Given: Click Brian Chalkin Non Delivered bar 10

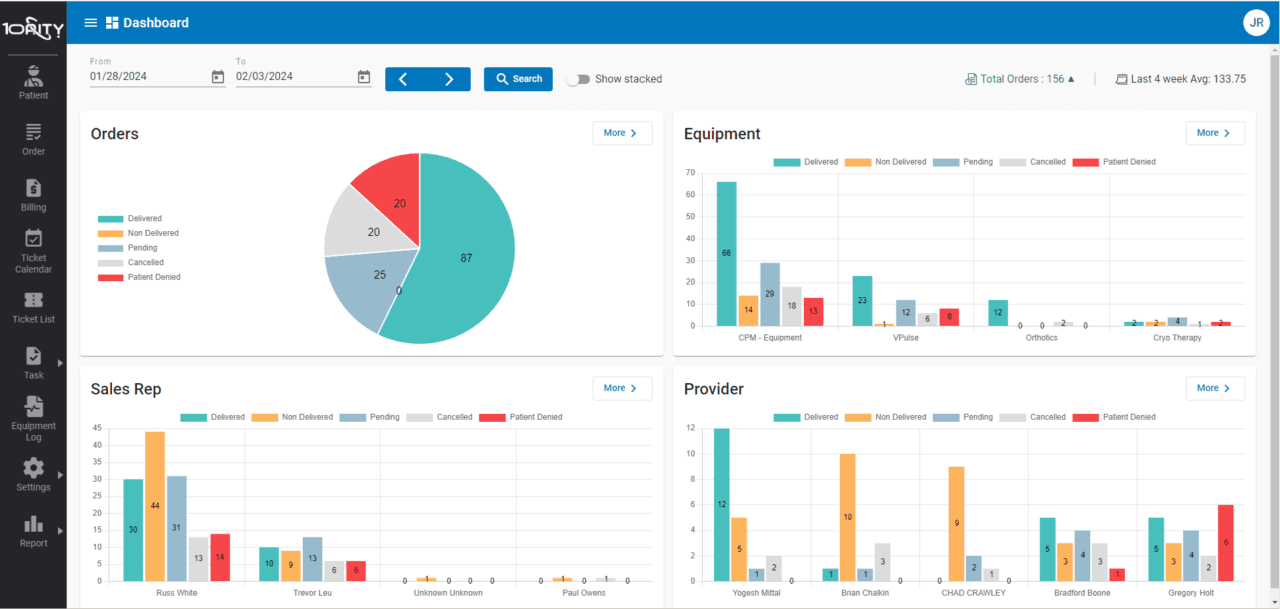Looking at the screenshot, I should (x=847, y=517).
